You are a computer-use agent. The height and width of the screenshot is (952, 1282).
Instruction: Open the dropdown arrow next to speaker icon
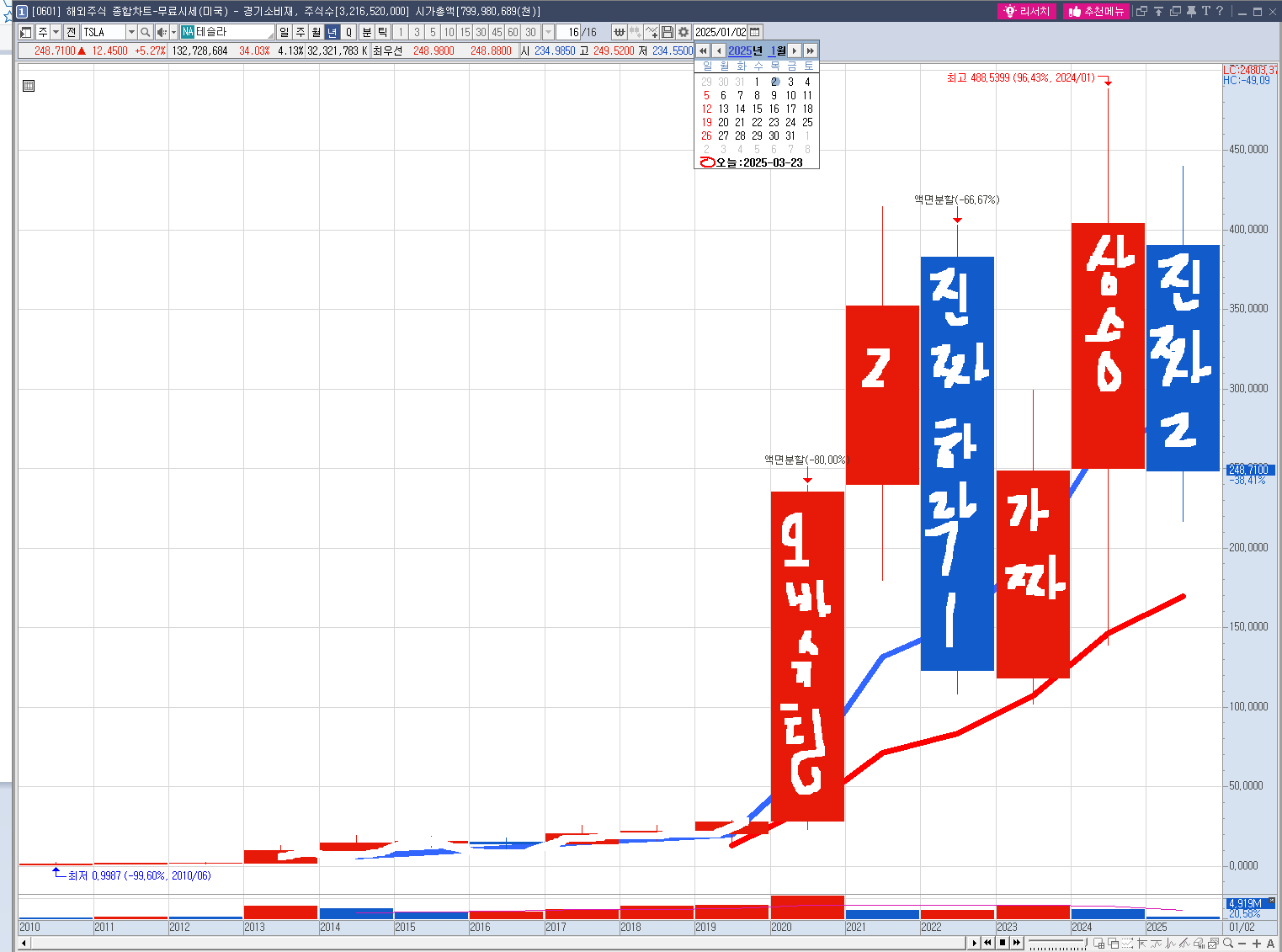point(173,32)
